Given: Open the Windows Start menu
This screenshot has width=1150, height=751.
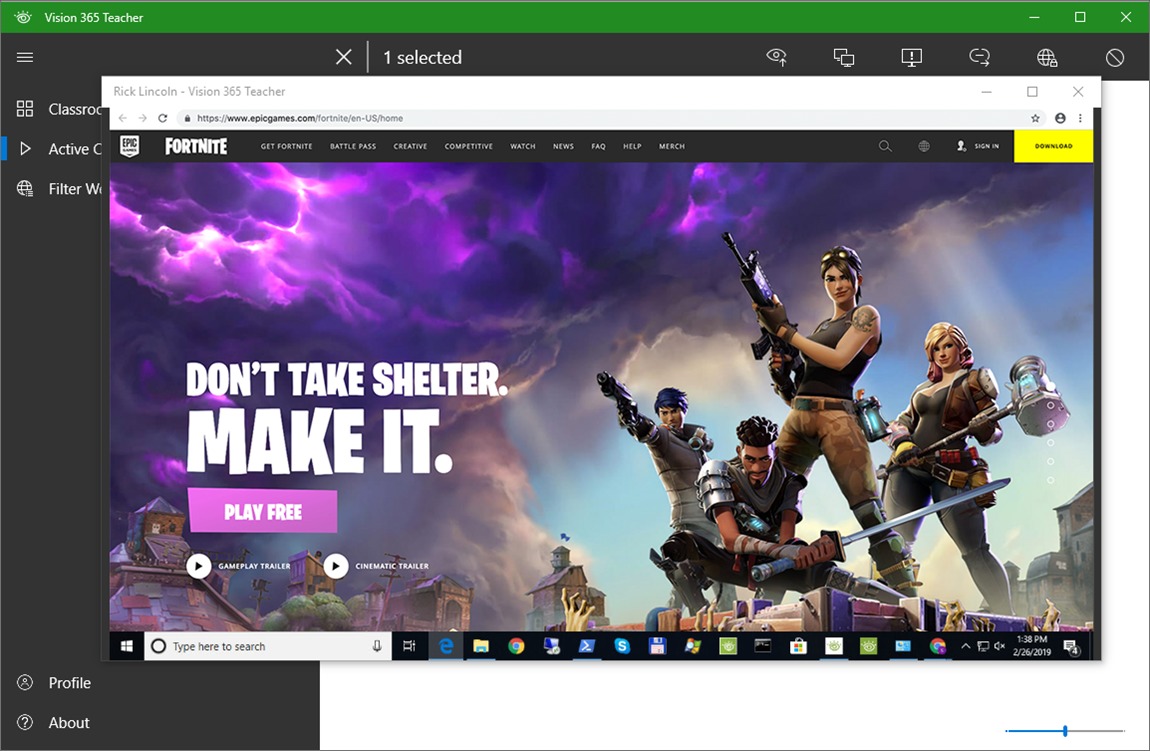Looking at the screenshot, I should click(127, 646).
